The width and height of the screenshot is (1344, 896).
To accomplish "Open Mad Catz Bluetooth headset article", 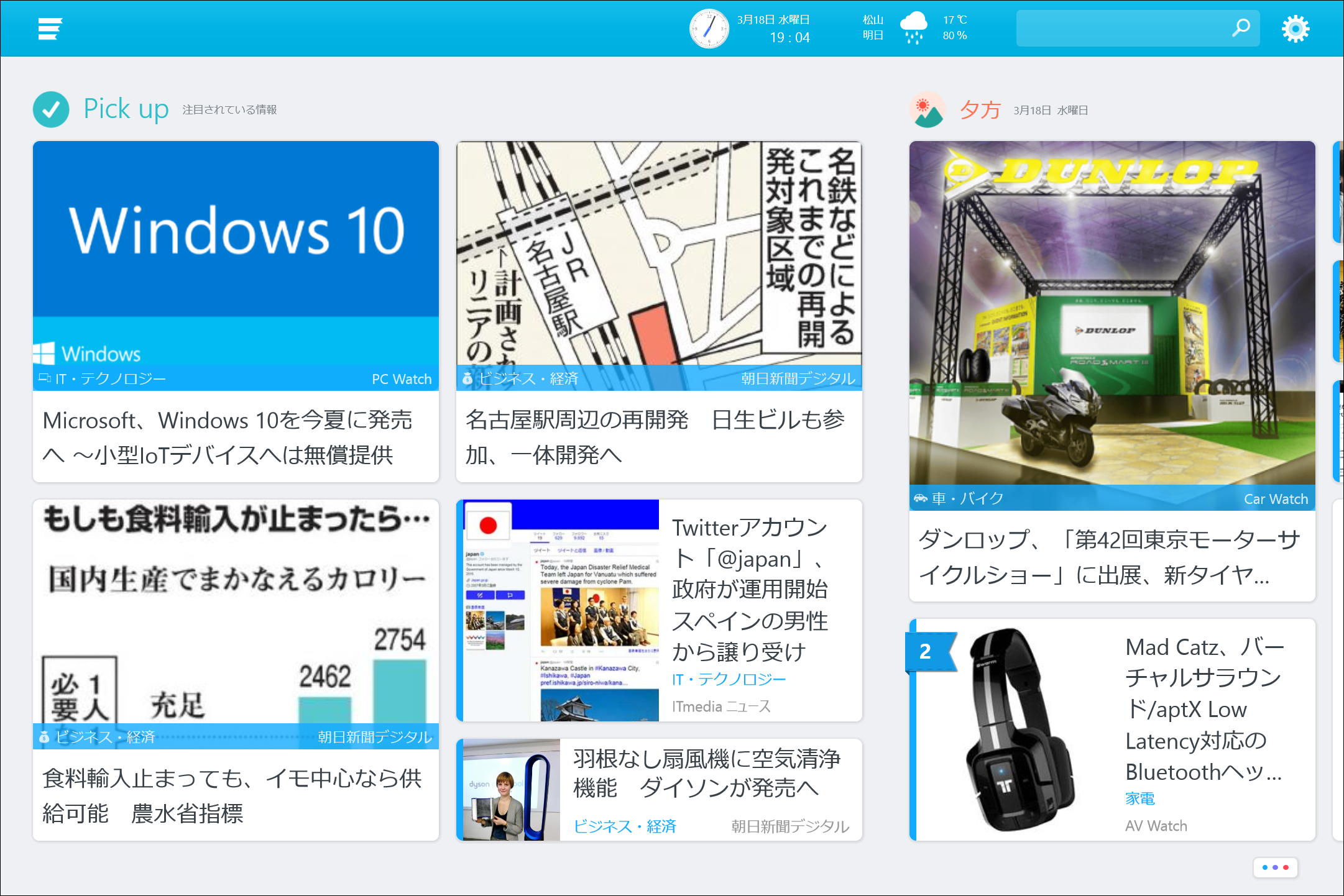I will (1203, 708).
